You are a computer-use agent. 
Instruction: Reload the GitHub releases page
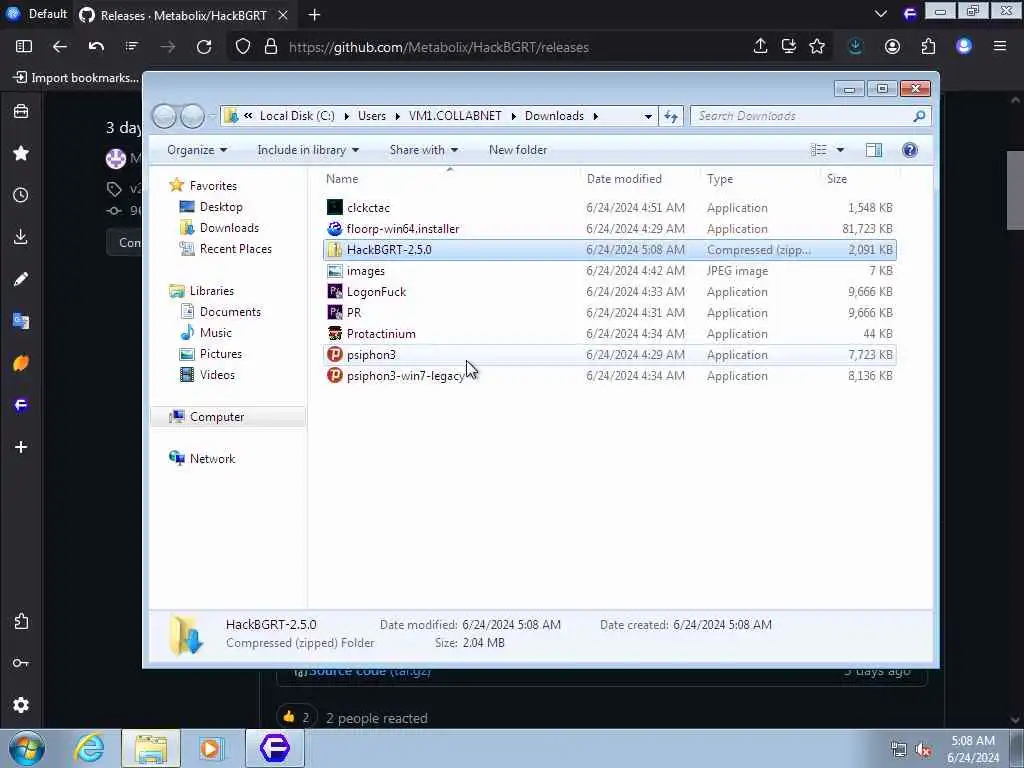click(204, 46)
